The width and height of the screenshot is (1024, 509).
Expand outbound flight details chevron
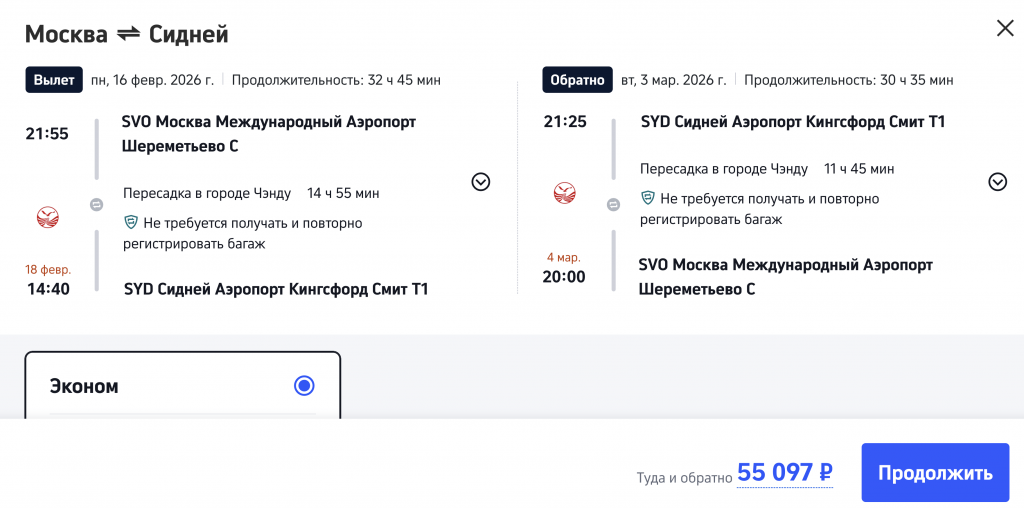(x=481, y=181)
